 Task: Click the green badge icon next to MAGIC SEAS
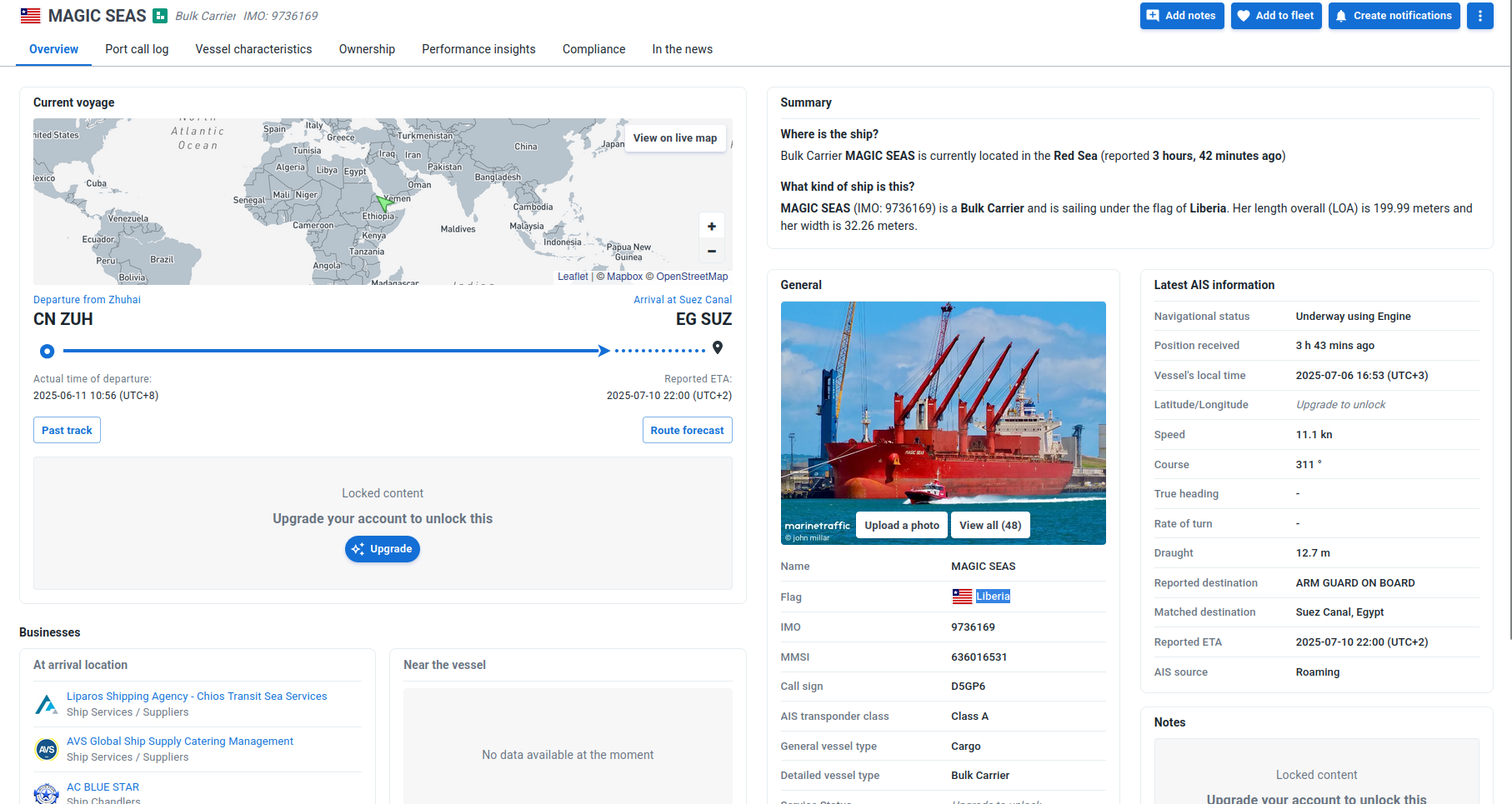(x=160, y=16)
